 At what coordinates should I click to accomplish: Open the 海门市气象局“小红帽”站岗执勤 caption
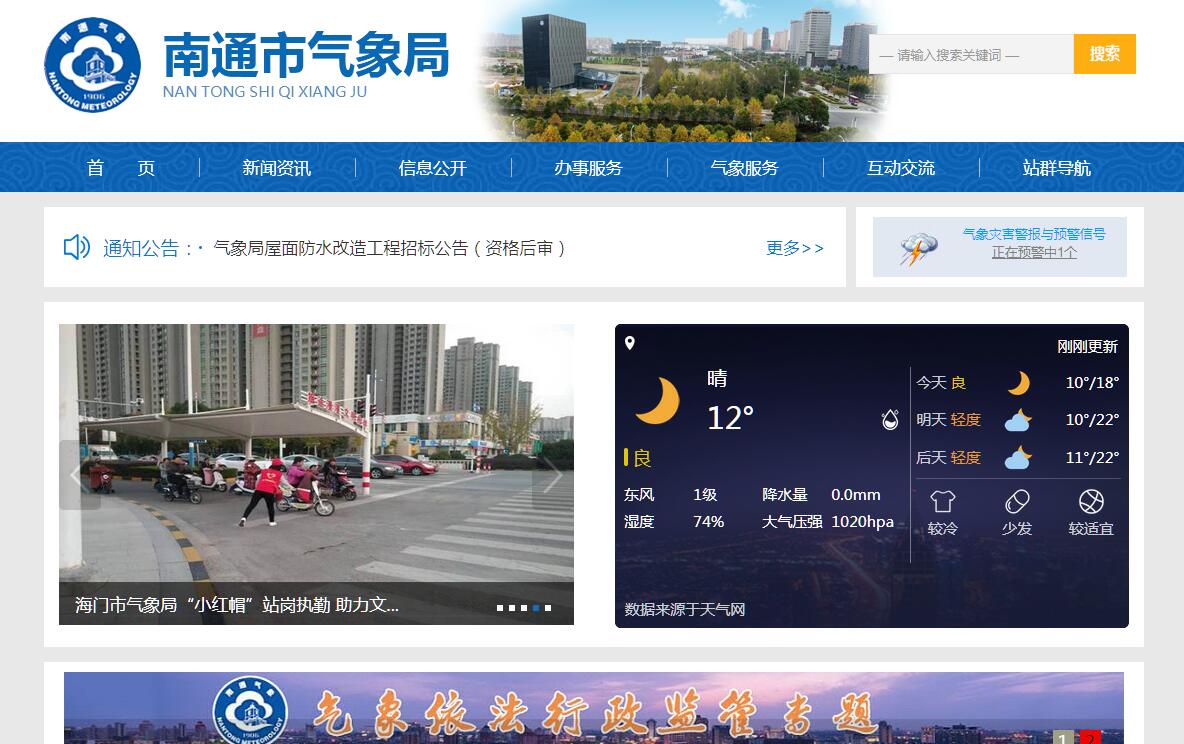point(237,605)
